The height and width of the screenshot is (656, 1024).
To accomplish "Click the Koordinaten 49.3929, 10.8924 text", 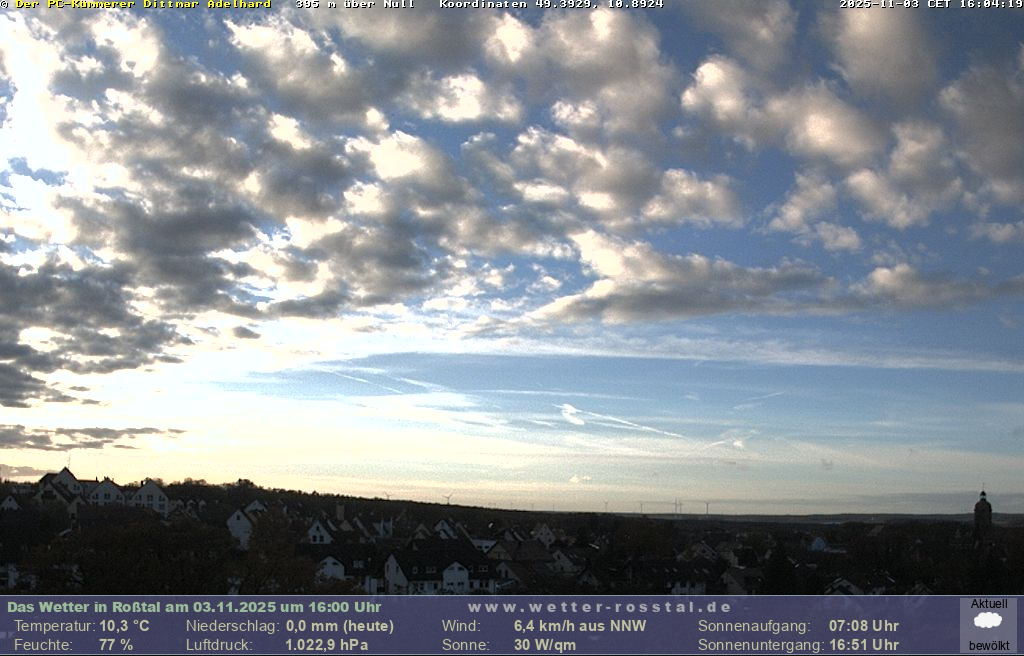I will [x=550, y=5].
